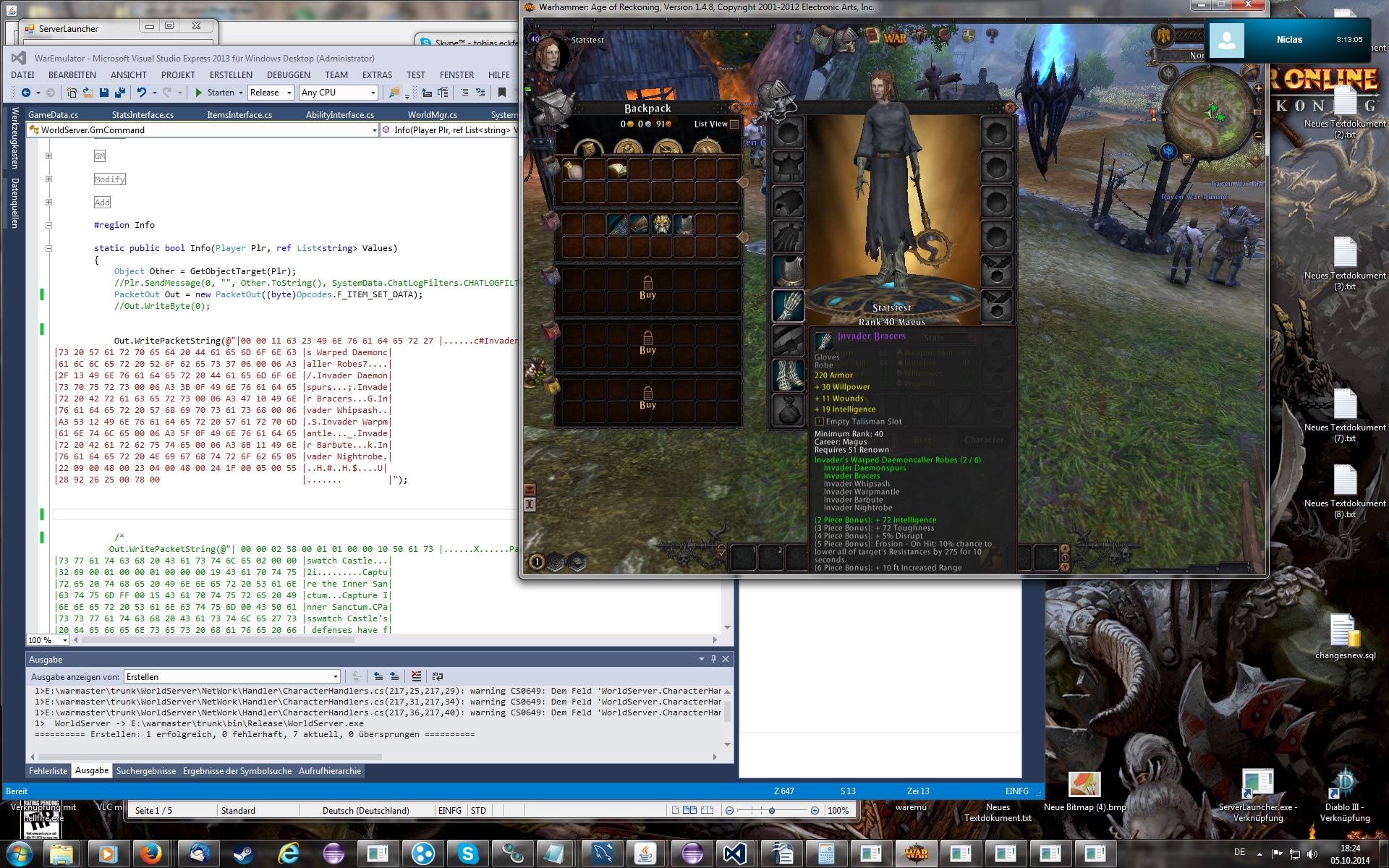Toggle the List View checkbox in Backpack
The height and width of the screenshot is (868, 1389).
[734, 124]
